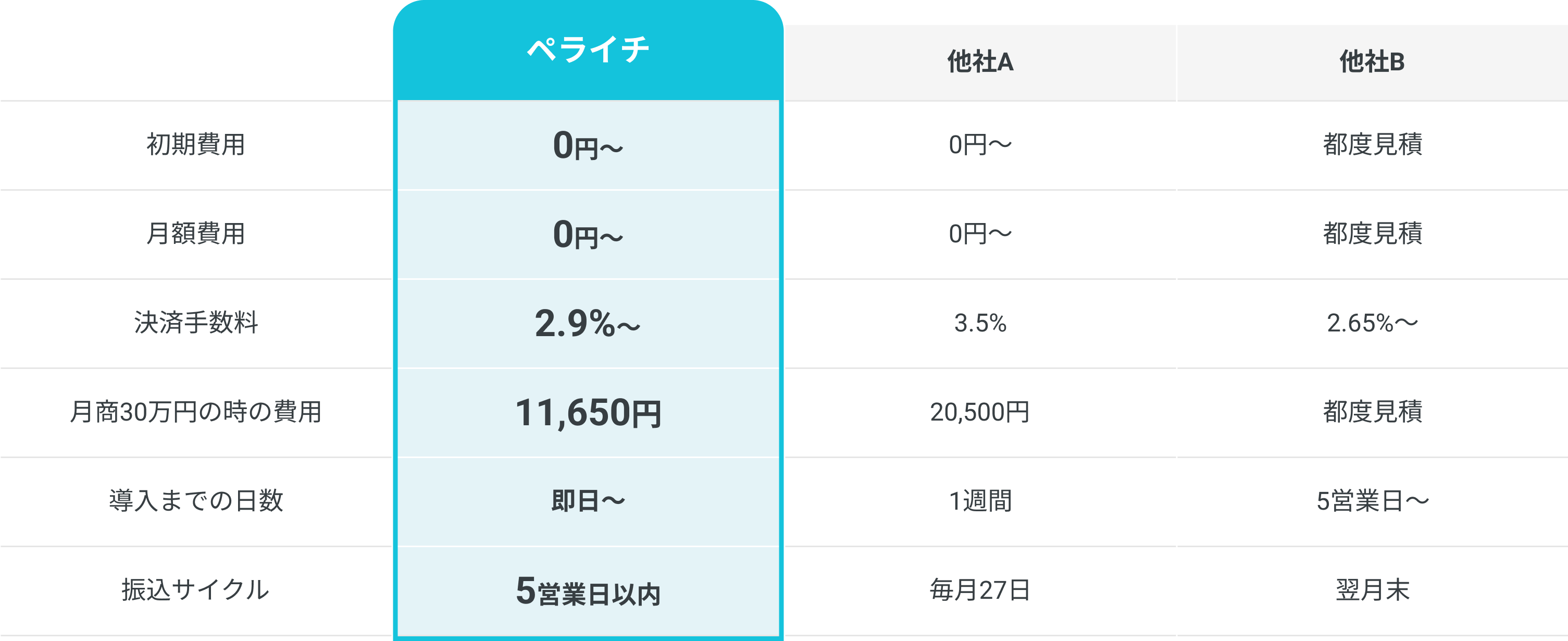
Task: Select the 翌月末 cell
Action: point(1372,590)
